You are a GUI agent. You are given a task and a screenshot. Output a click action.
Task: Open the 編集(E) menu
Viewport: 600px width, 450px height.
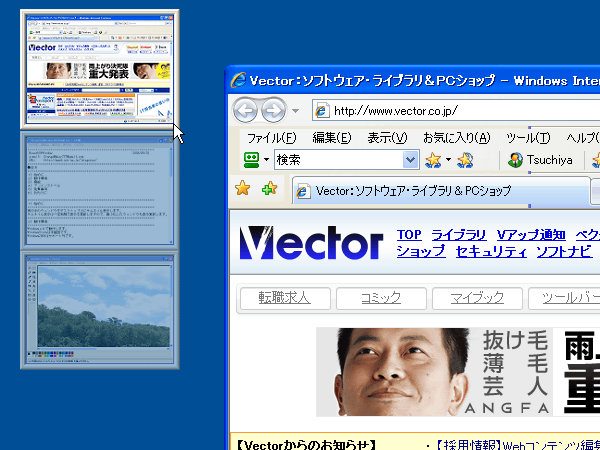pyautogui.click(x=332, y=138)
